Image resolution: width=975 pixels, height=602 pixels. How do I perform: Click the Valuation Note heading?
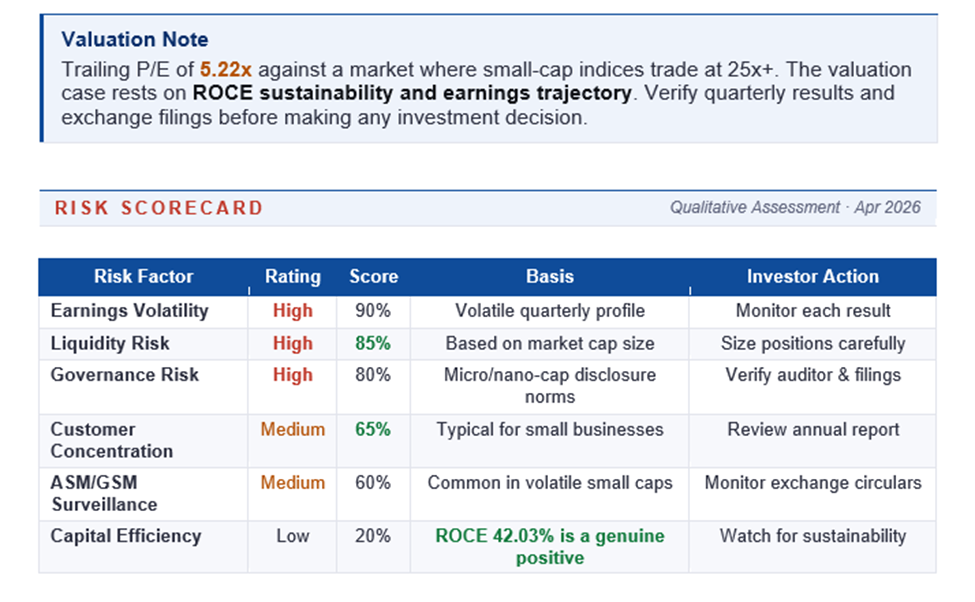135,40
